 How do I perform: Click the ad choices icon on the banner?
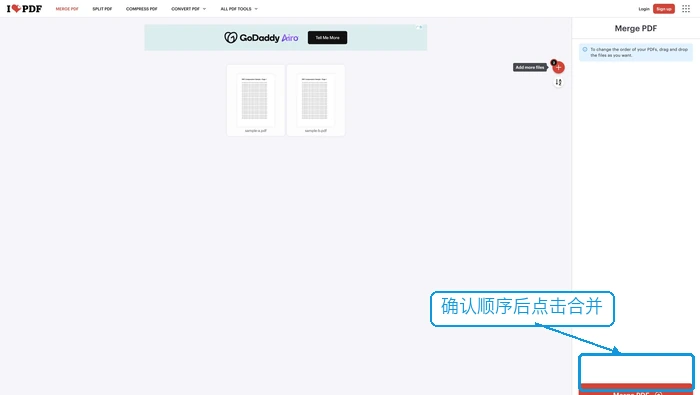pos(419,27)
